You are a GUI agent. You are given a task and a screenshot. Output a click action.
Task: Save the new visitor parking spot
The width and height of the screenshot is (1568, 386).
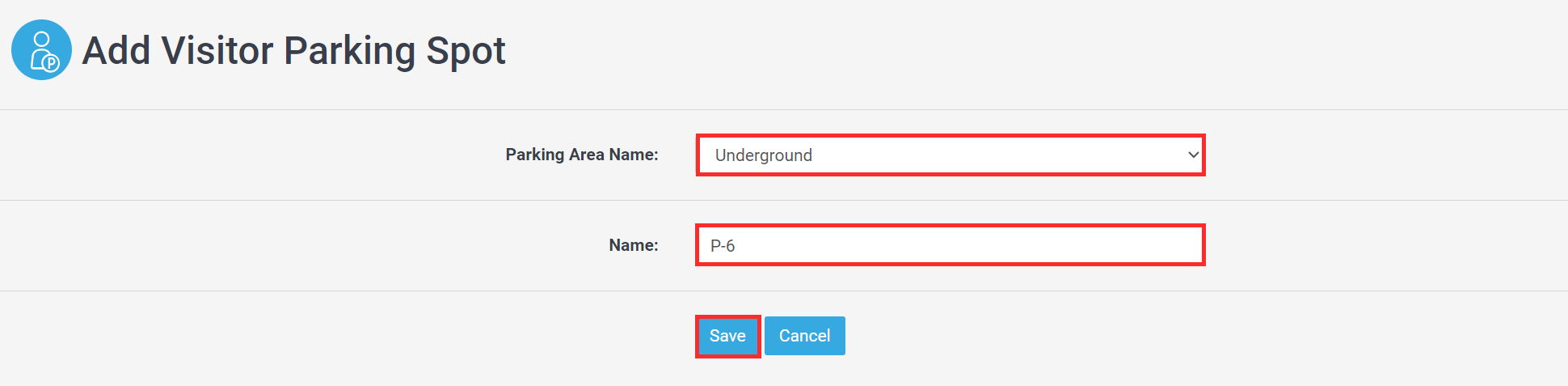click(727, 336)
